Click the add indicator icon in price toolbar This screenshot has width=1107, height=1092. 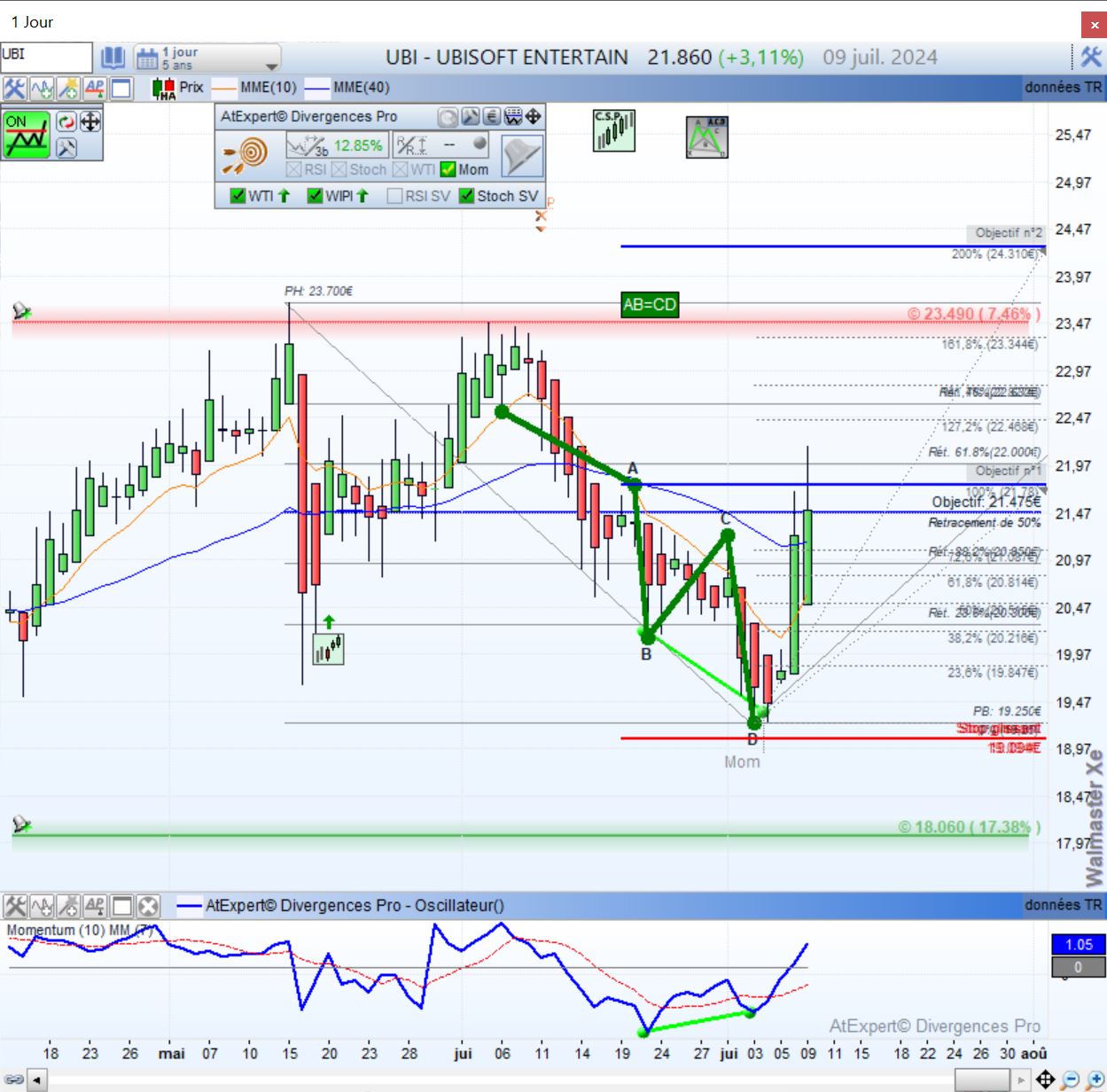(x=42, y=88)
